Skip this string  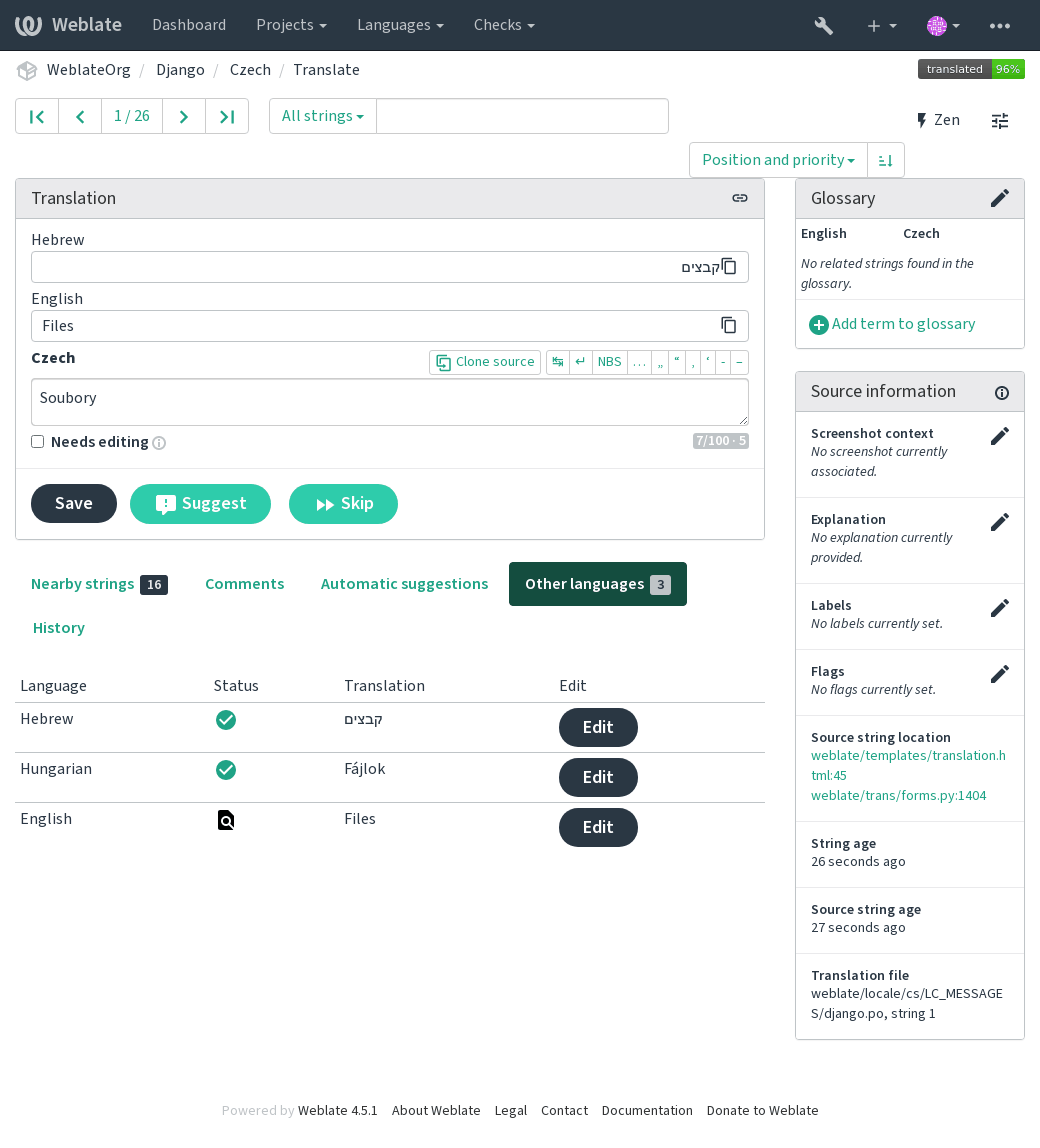coord(343,504)
